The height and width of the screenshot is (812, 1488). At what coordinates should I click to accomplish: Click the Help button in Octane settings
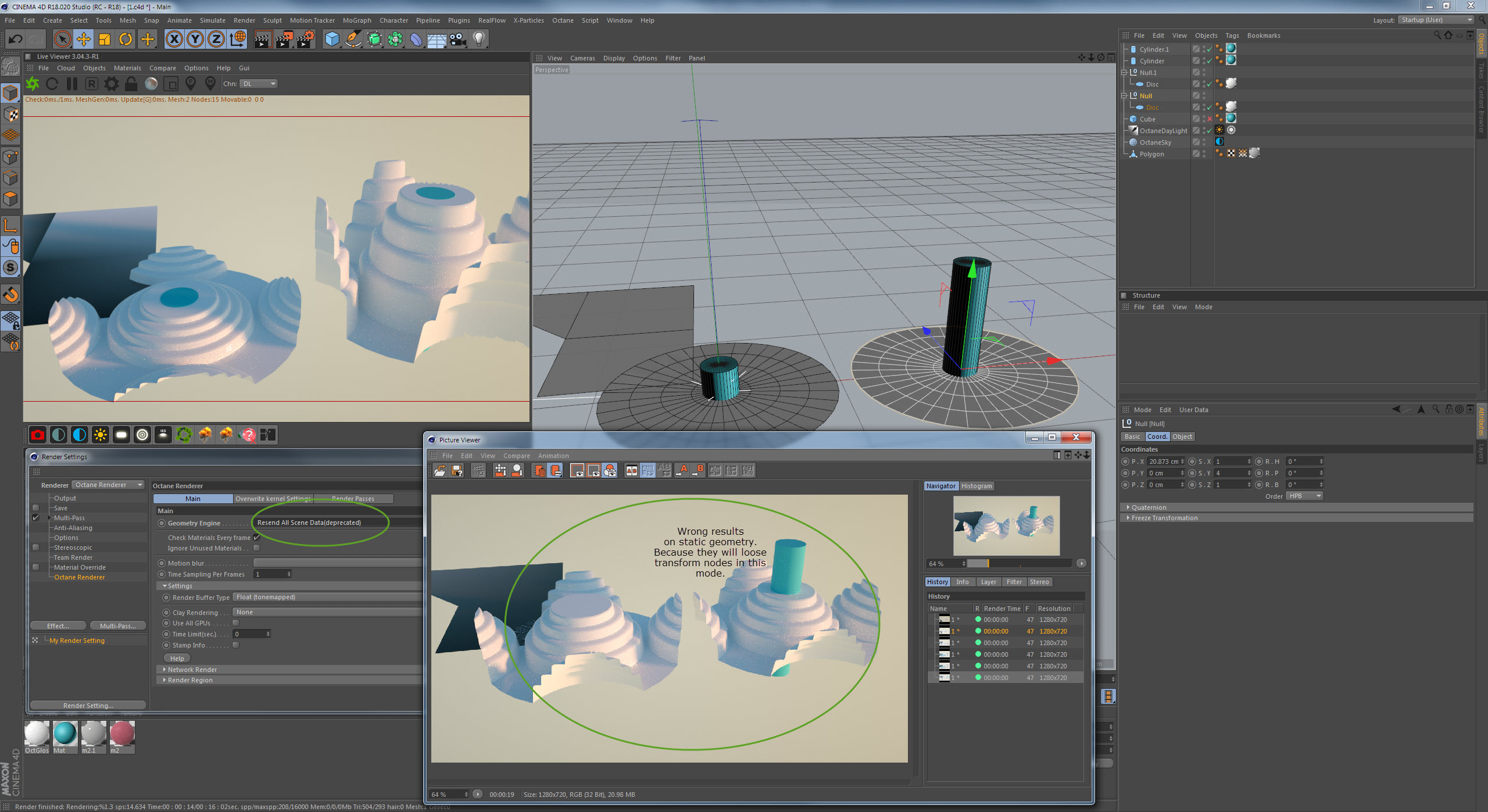click(x=177, y=659)
